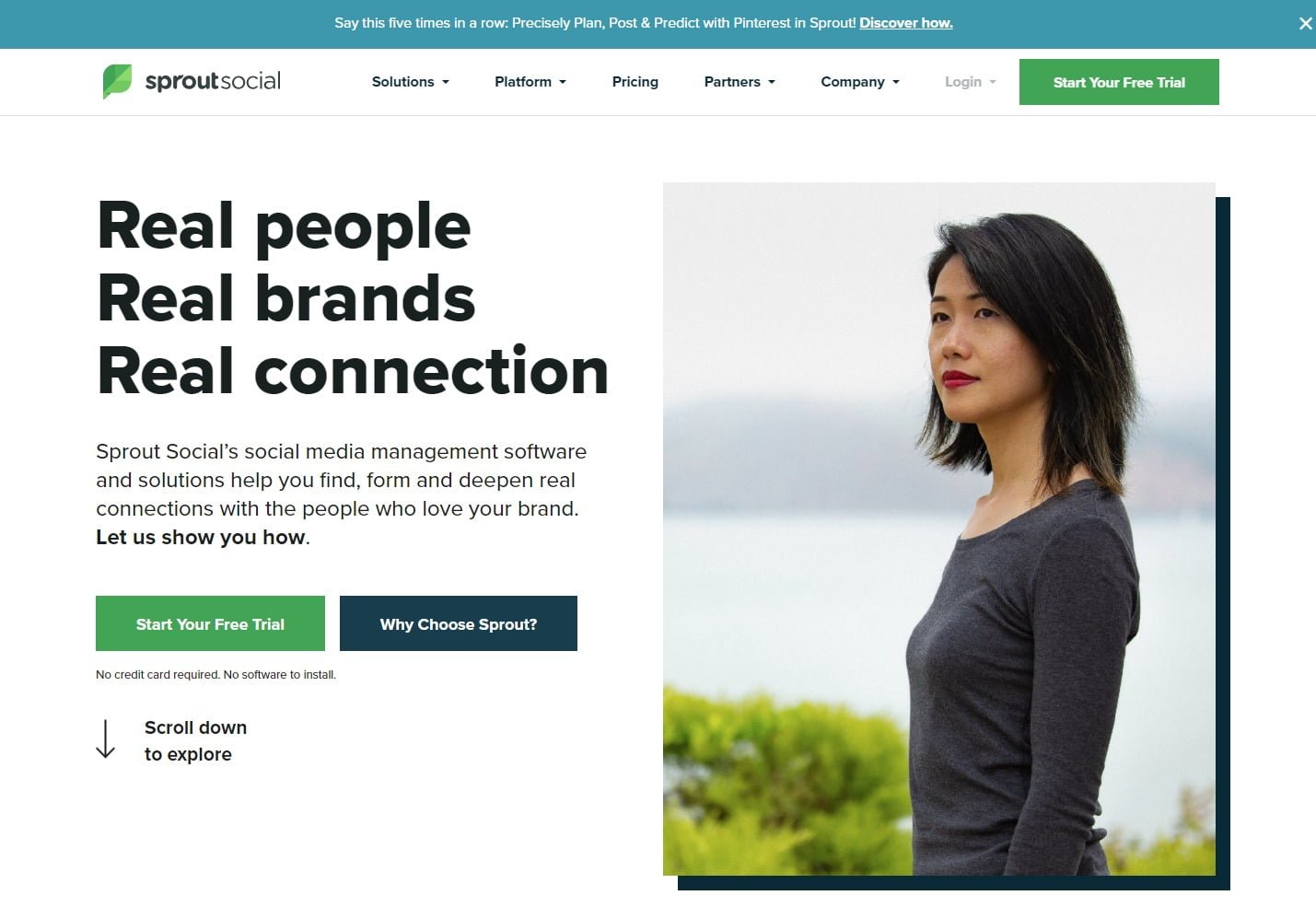Click the Company navigation label
Viewport: 1316px width, 907px height.
(x=853, y=82)
